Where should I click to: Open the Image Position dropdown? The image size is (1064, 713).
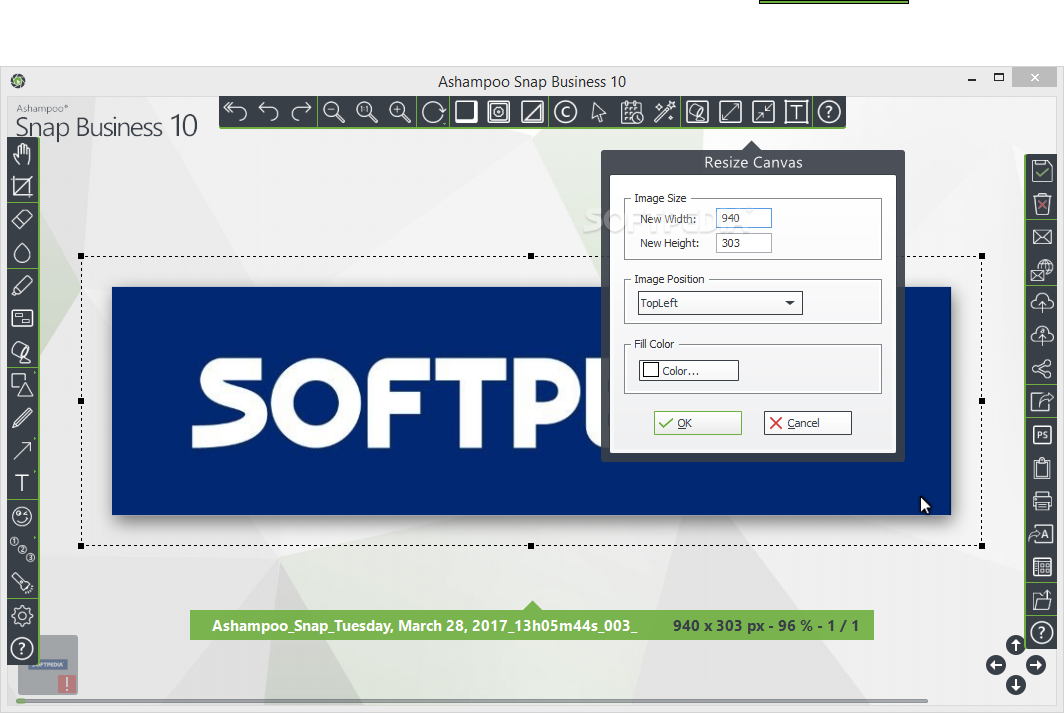coord(720,303)
